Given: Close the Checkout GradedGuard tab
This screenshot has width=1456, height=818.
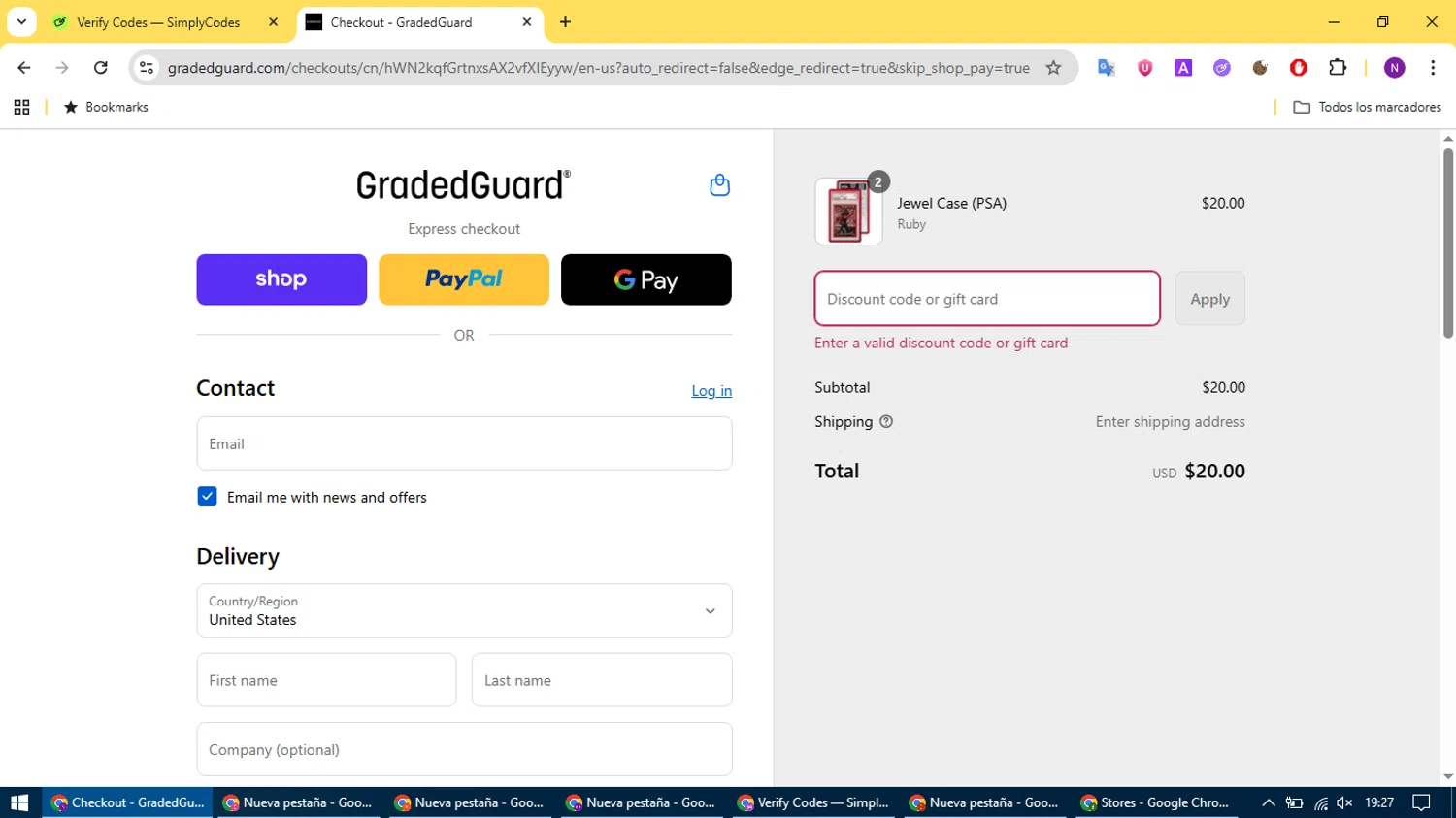Looking at the screenshot, I should 527,22.
